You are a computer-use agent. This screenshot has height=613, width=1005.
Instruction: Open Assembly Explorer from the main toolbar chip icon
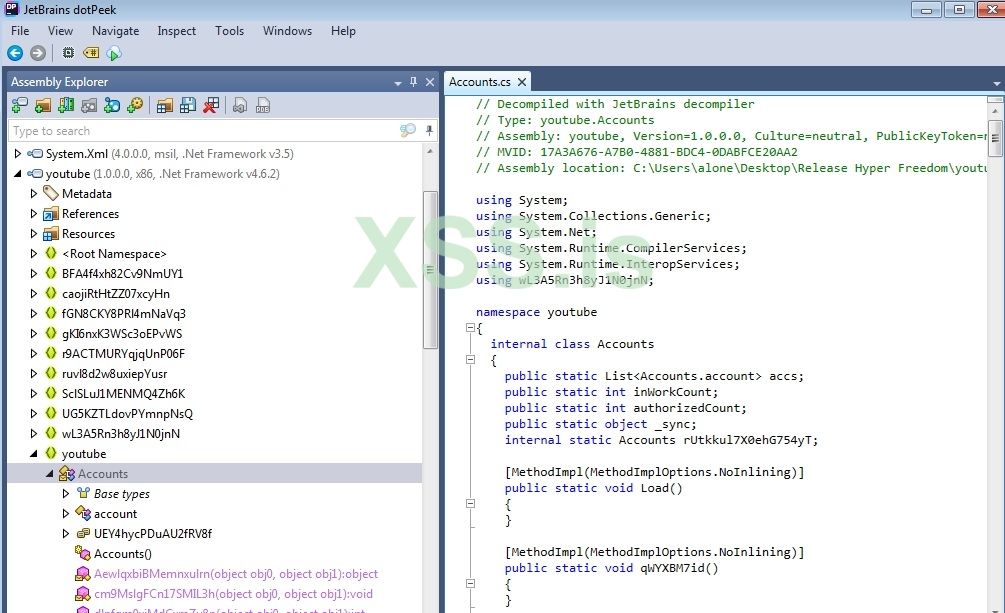[x=68, y=53]
